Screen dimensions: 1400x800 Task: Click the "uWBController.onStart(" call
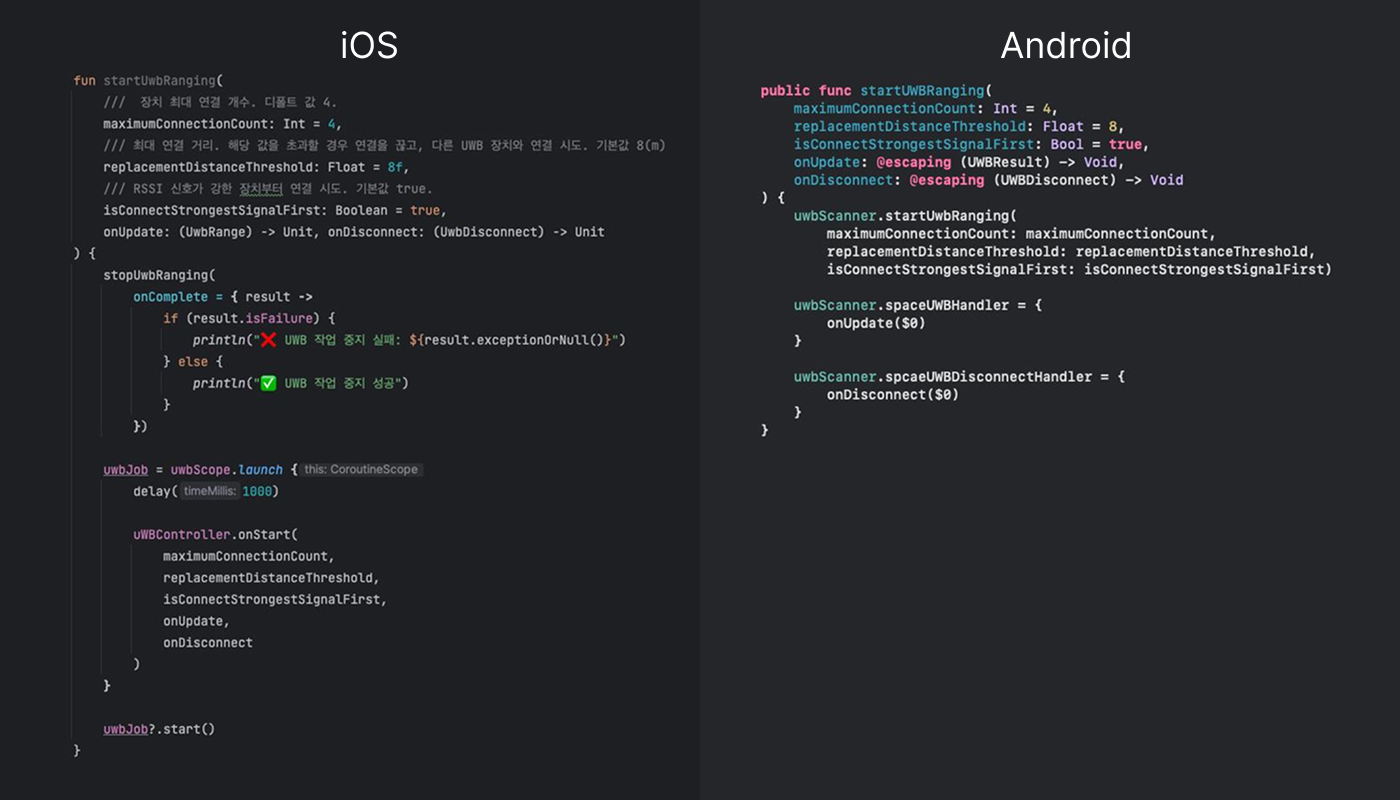(215, 534)
